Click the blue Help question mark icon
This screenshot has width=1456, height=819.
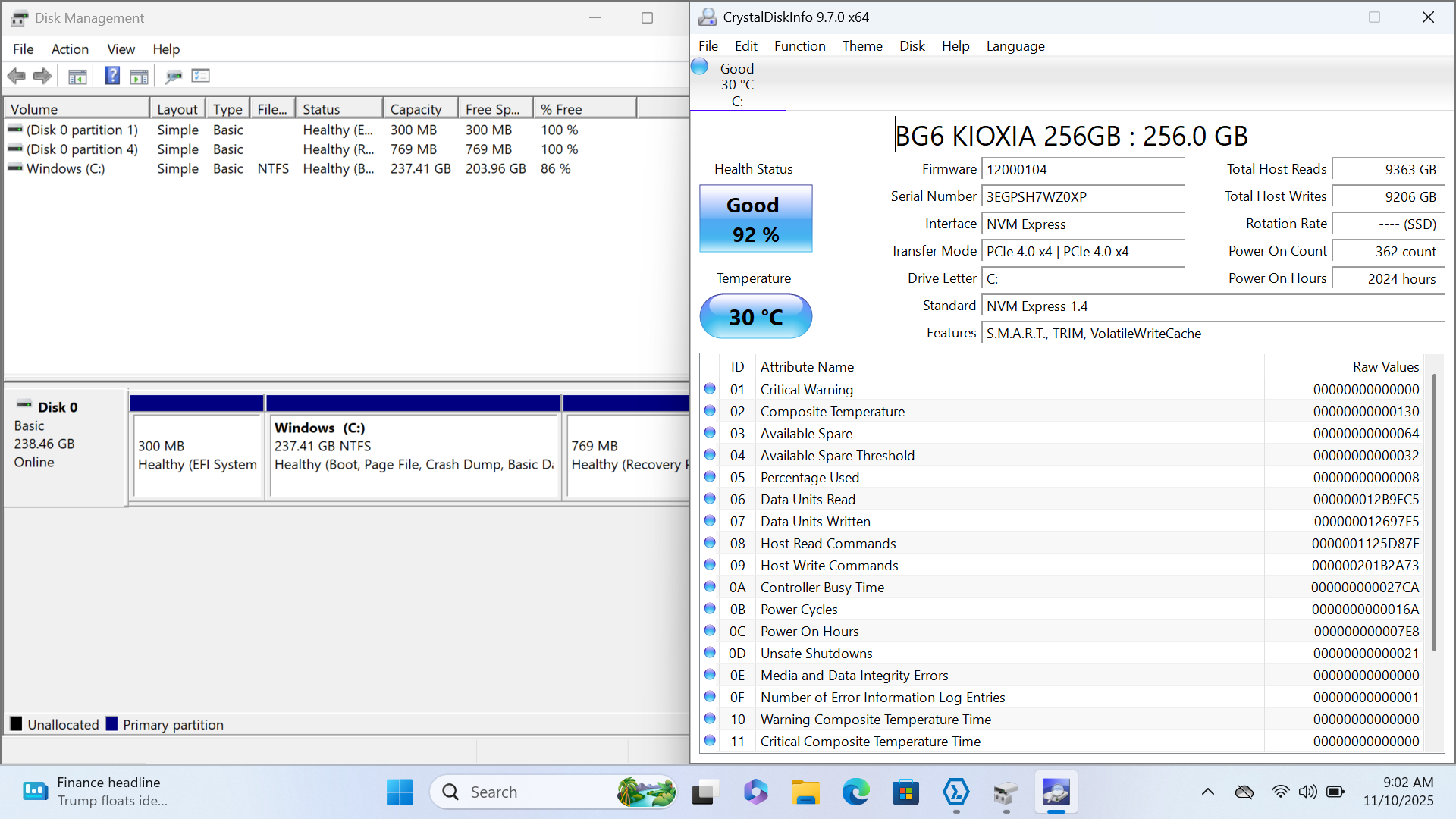(112, 76)
